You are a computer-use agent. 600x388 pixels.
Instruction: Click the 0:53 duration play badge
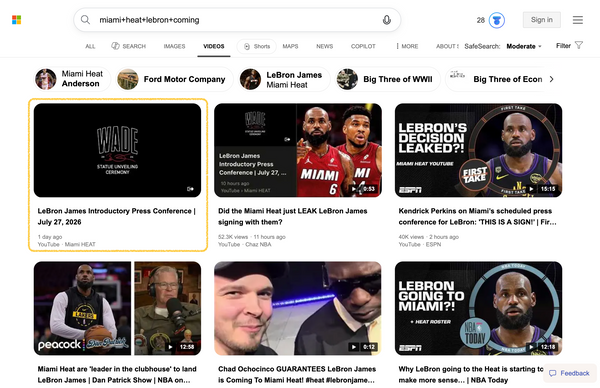(x=364, y=189)
